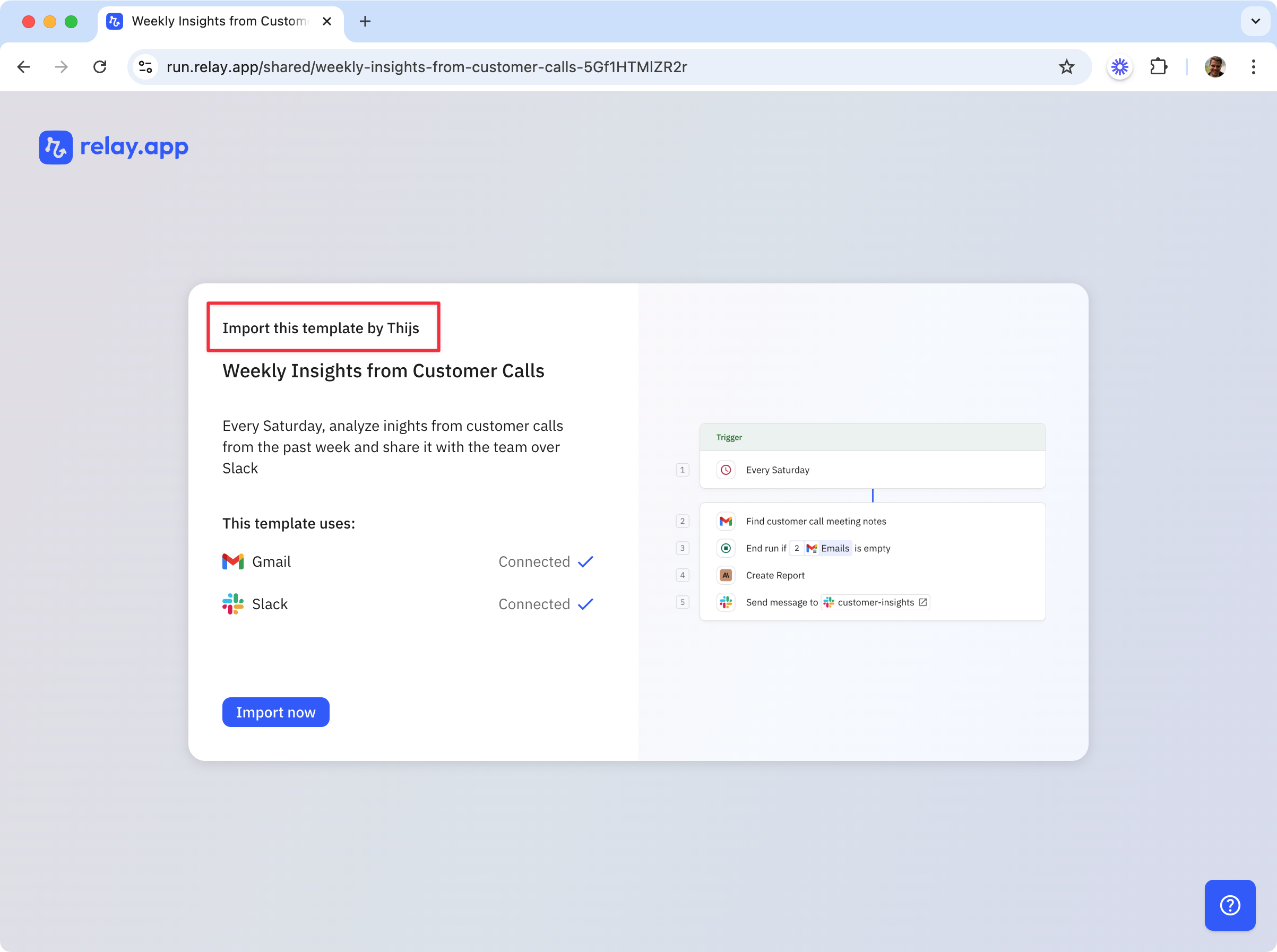Open the site information control in address bar
This screenshot has width=1277, height=952.
click(146, 67)
